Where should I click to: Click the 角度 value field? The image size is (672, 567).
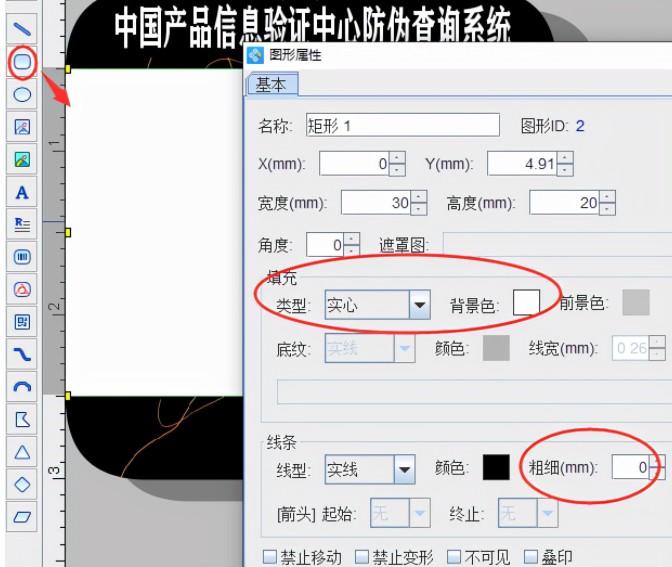click(x=325, y=245)
